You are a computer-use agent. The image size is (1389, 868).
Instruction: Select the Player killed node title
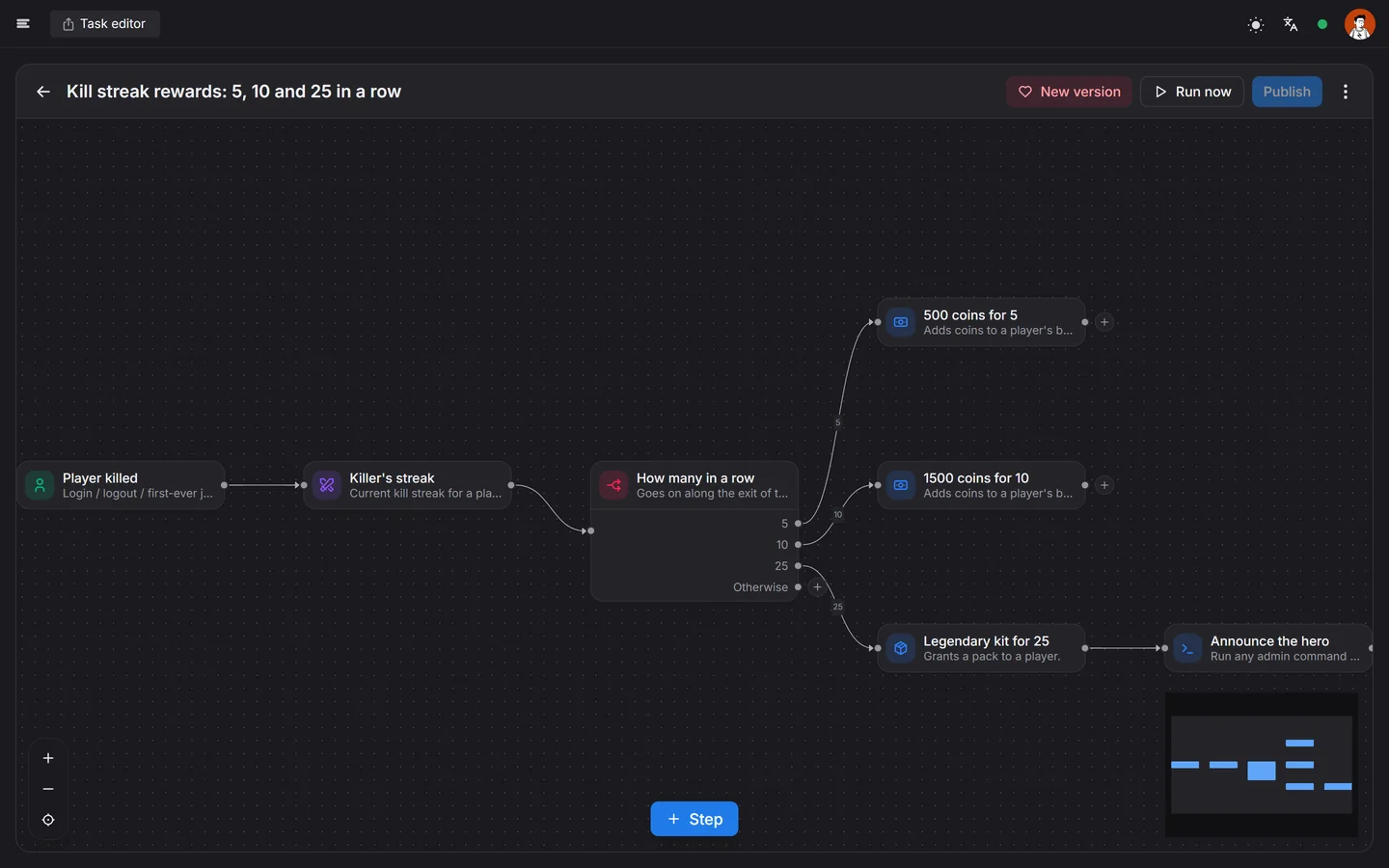coord(100,478)
